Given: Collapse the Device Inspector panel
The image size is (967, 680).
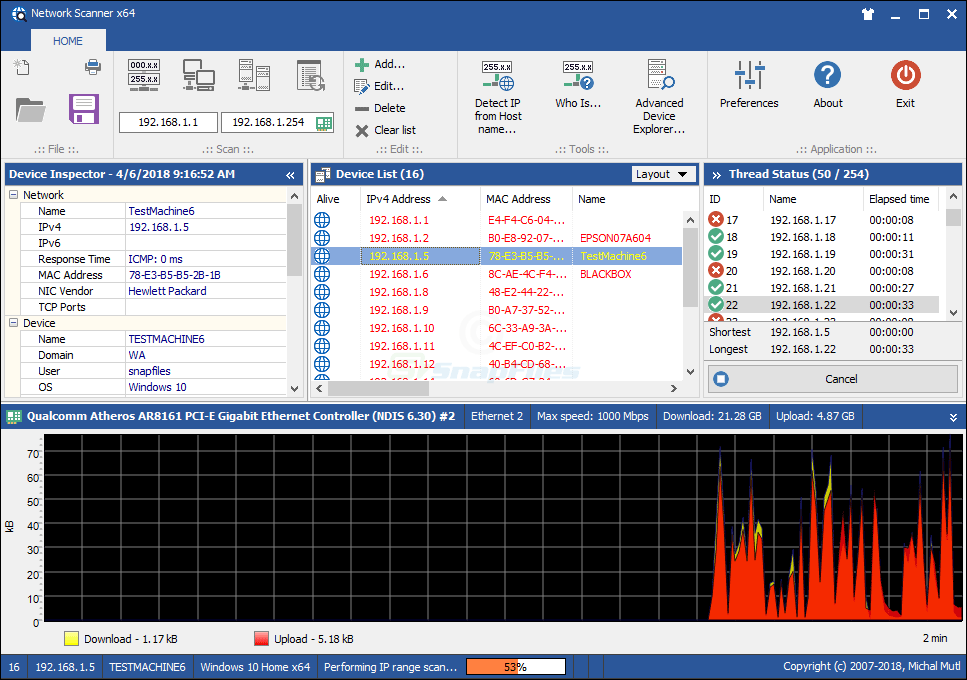Looking at the screenshot, I should point(290,175).
